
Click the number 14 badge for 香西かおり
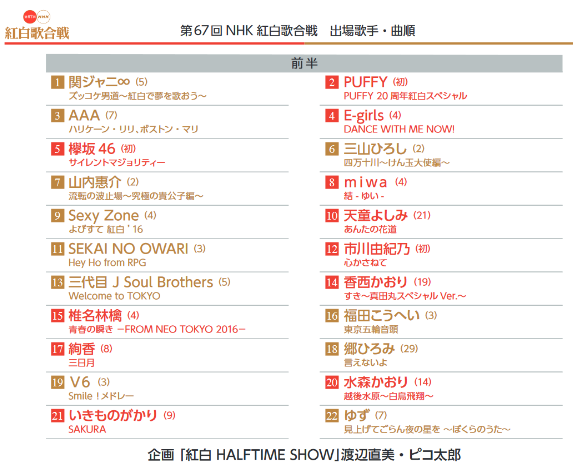332,282
